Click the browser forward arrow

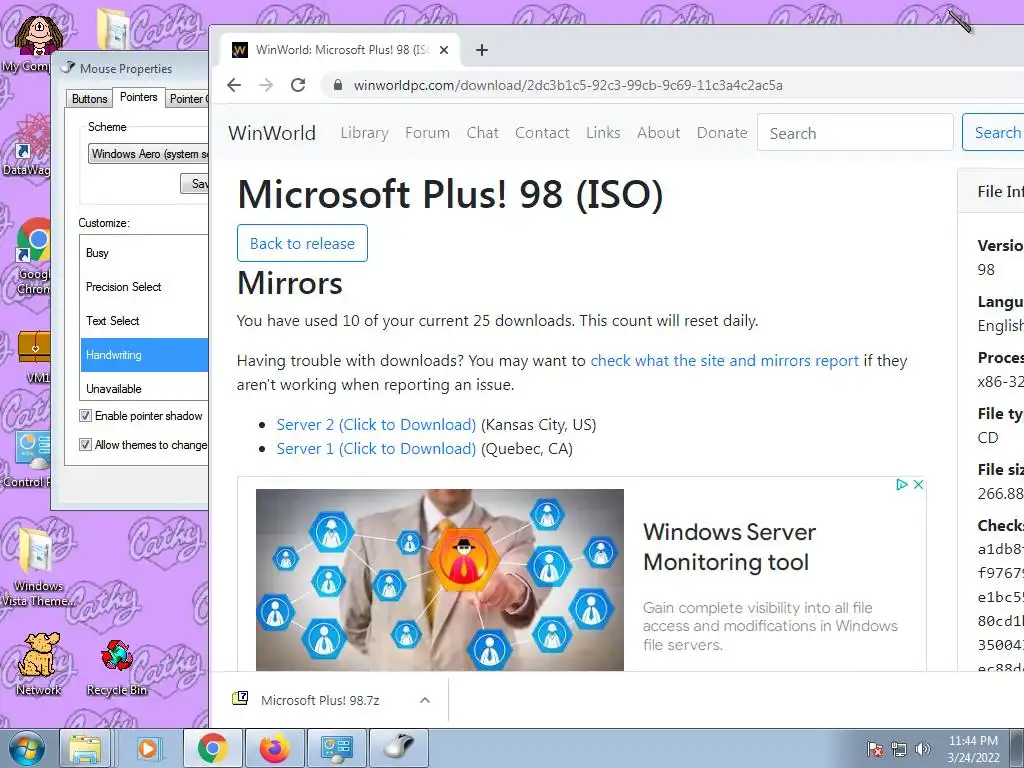point(266,85)
